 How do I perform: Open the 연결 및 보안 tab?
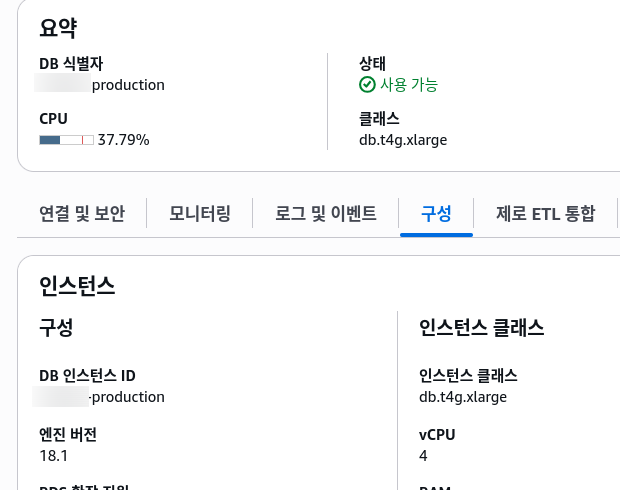tap(82, 213)
